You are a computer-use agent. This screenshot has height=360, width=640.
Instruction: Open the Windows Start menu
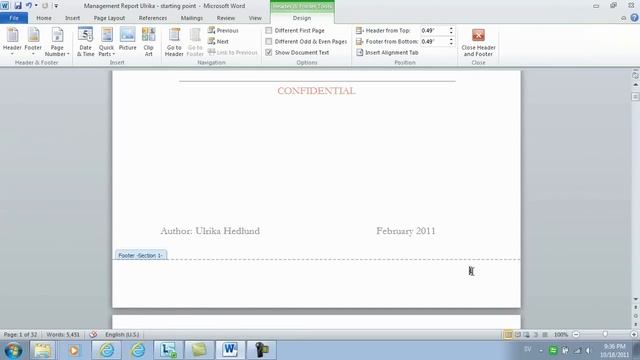pos(13,350)
